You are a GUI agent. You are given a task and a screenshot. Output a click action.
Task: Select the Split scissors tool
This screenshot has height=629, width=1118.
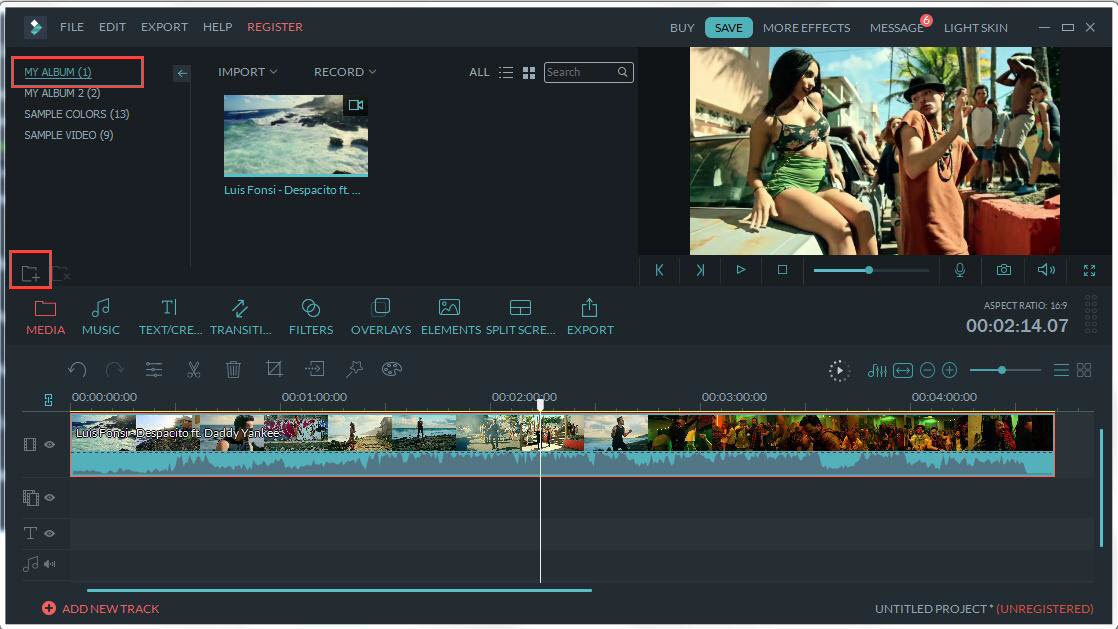point(193,369)
